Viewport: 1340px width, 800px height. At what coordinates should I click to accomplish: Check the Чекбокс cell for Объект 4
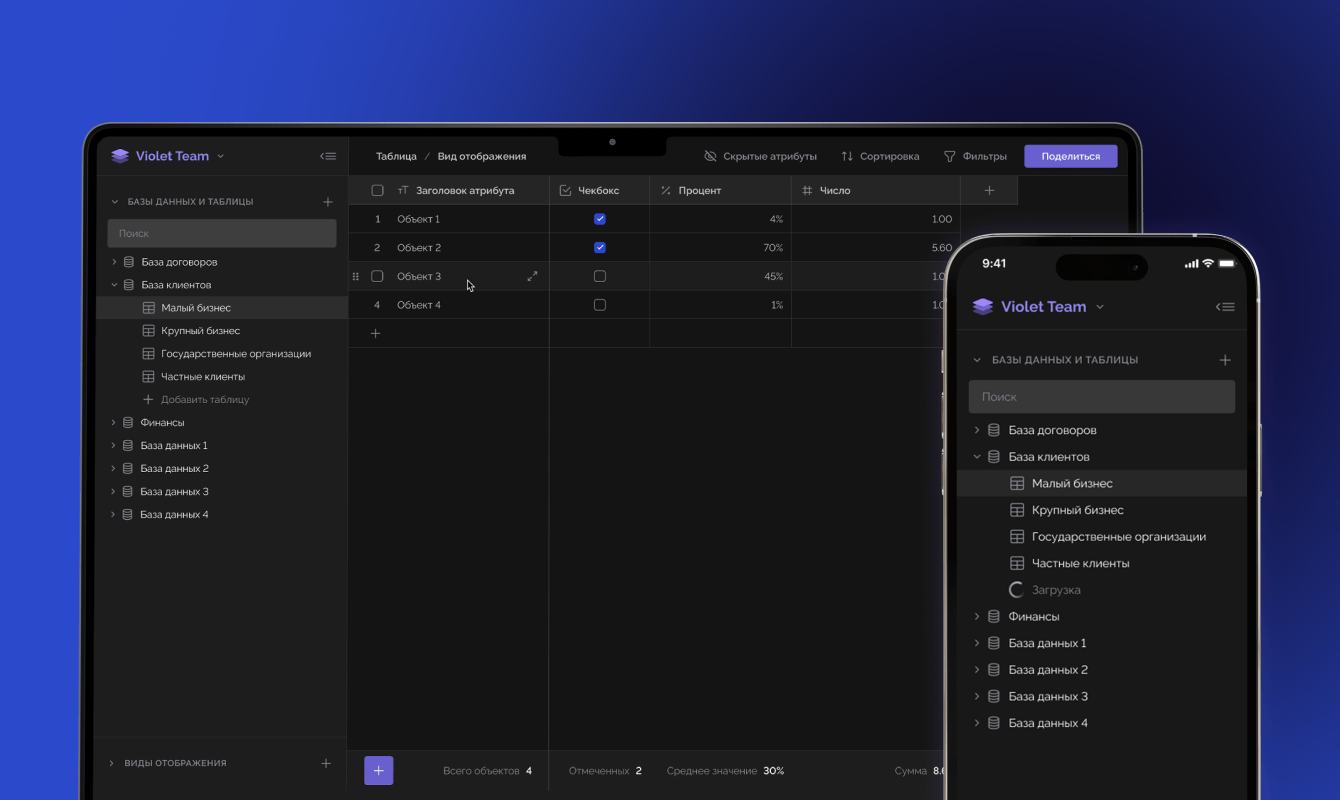600,305
